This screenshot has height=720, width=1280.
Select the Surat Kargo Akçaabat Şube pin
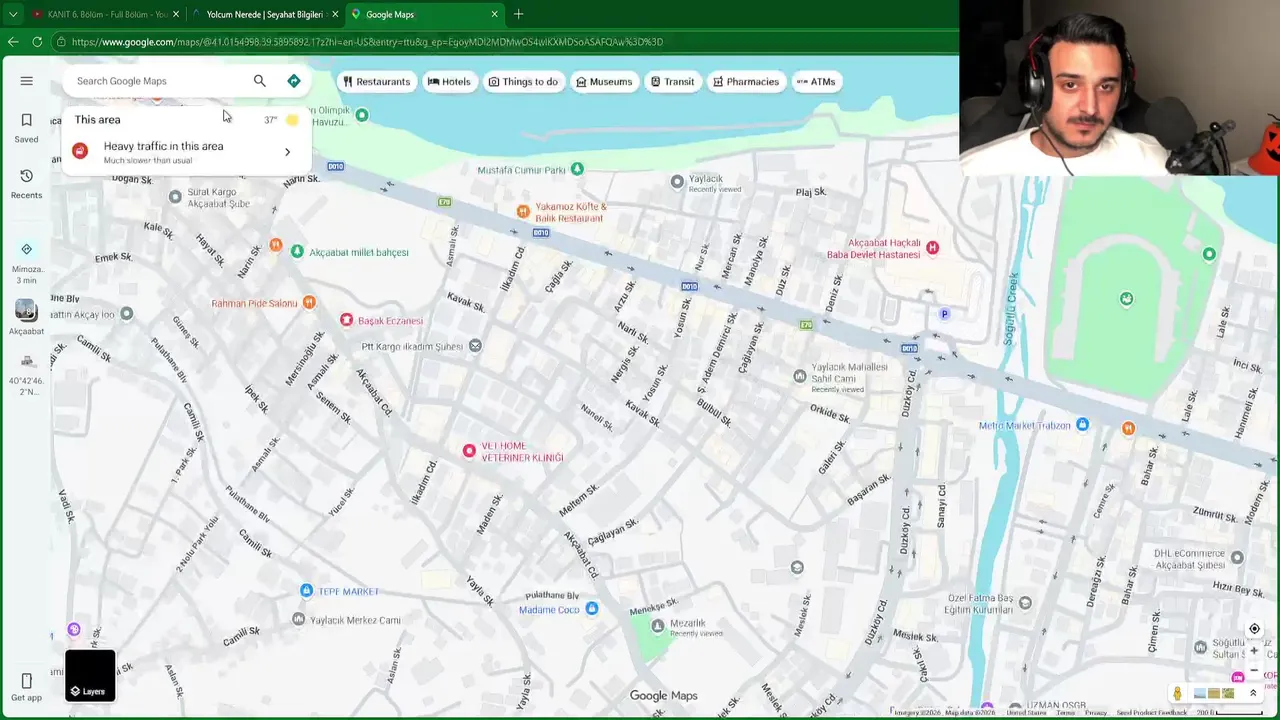[x=175, y=197]
